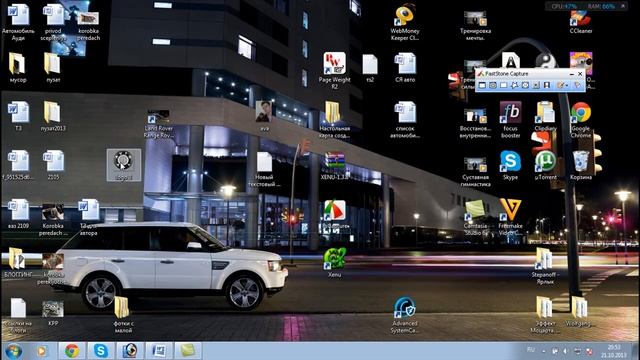Select green Xenu shortcut icon
This screenshot has width=640, height=360.
coord(334,262)
